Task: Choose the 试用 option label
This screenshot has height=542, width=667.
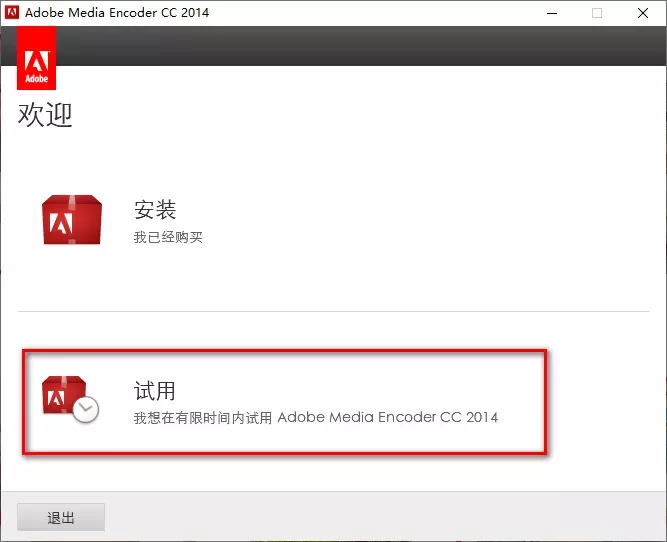Action: (155, 390)
